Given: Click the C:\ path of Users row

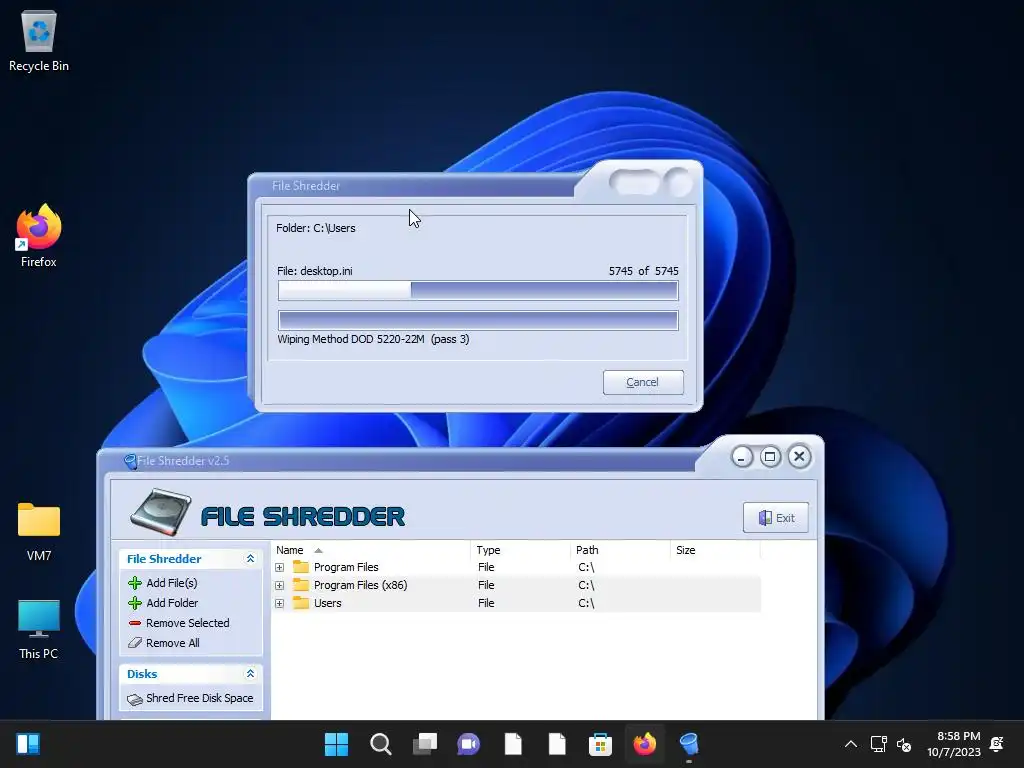Looking at the screenshot, I should [586, 603].
